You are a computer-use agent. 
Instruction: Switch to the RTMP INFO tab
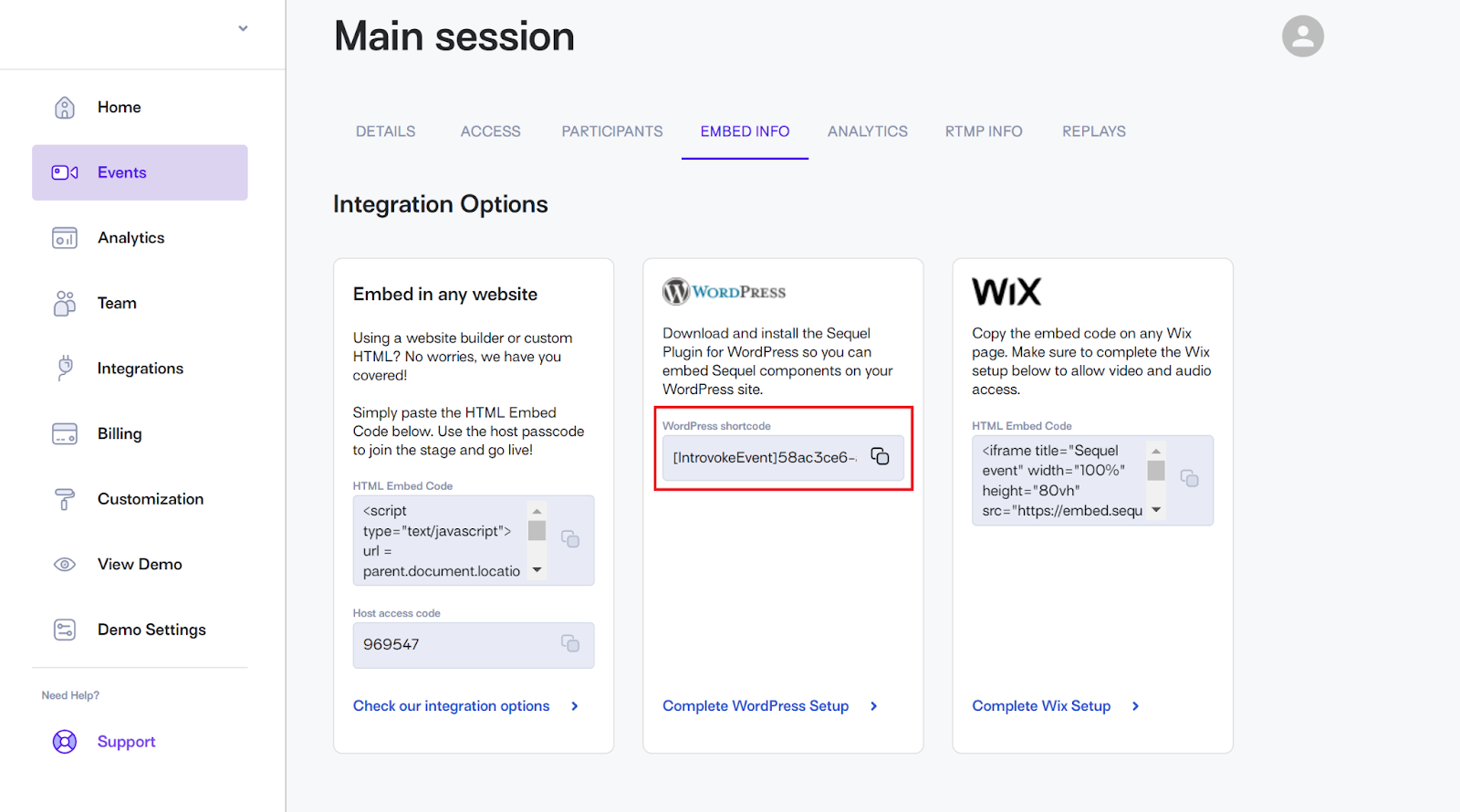[x=984, y=131]
